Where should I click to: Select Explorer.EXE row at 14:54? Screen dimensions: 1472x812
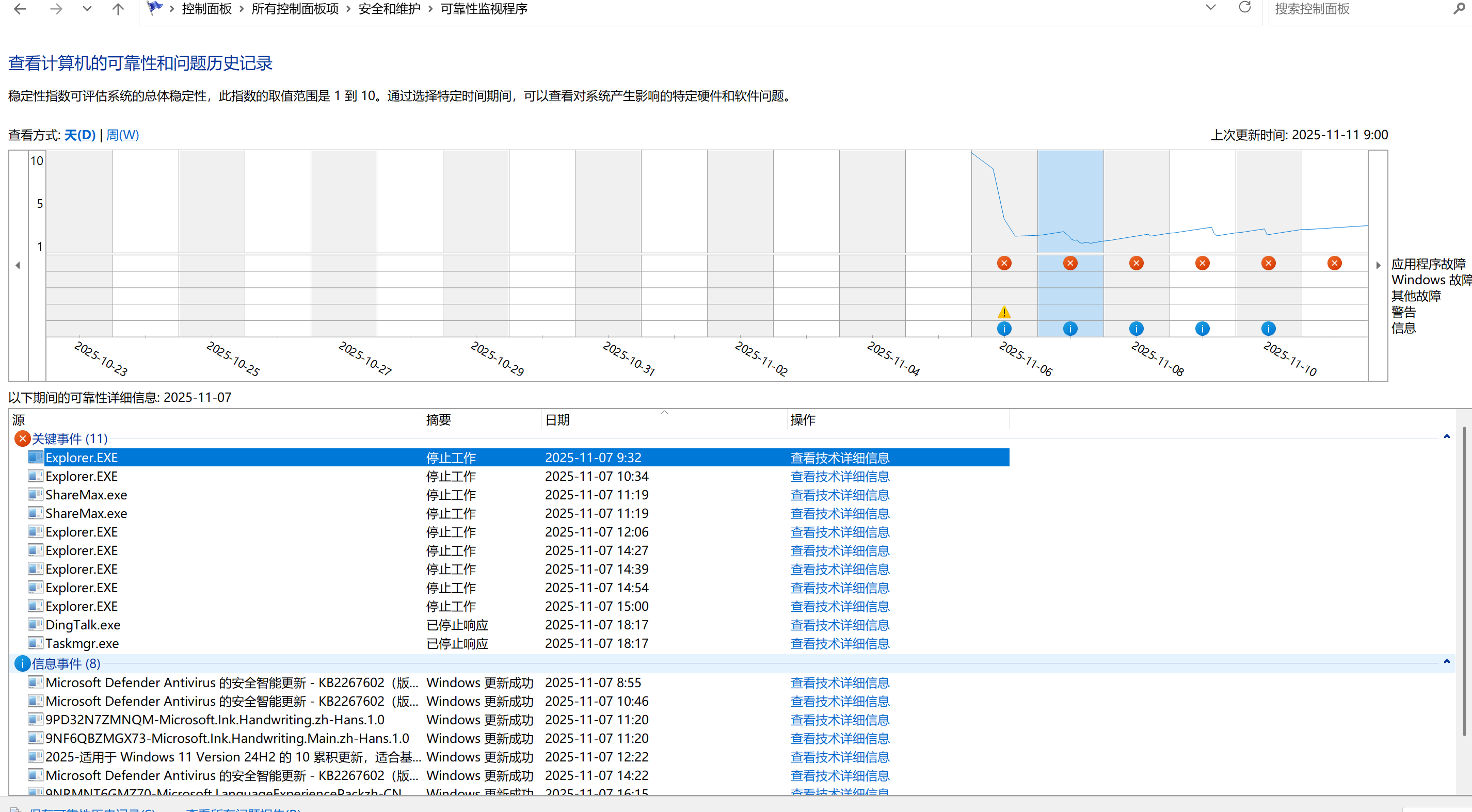coord(518,588)
